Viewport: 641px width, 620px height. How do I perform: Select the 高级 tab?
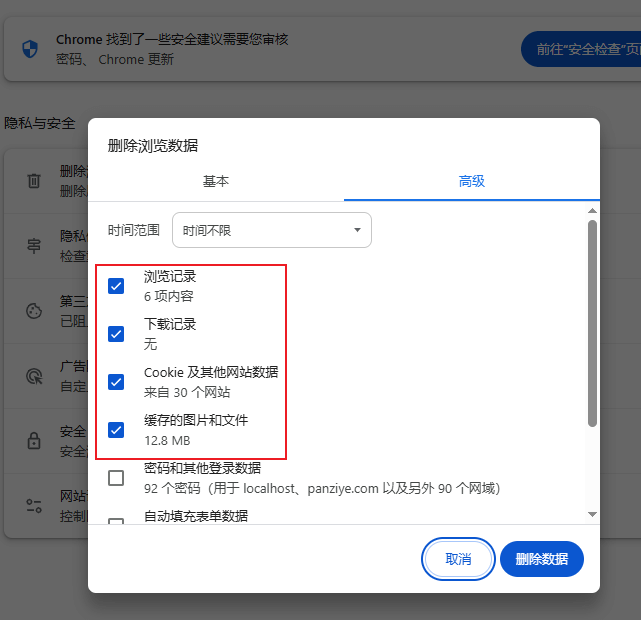click(472, 181)
